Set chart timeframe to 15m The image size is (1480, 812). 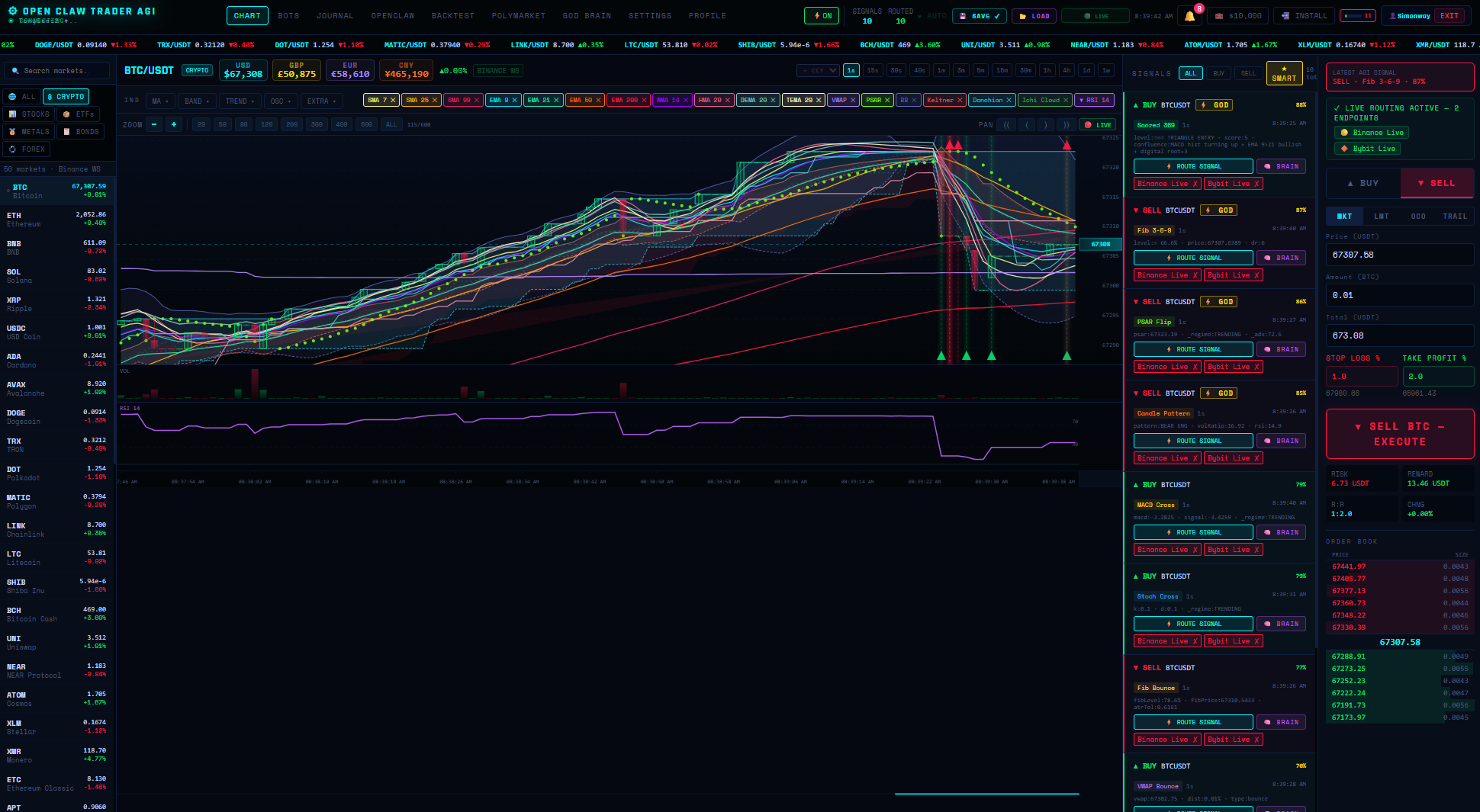[x=1002, y=70]
